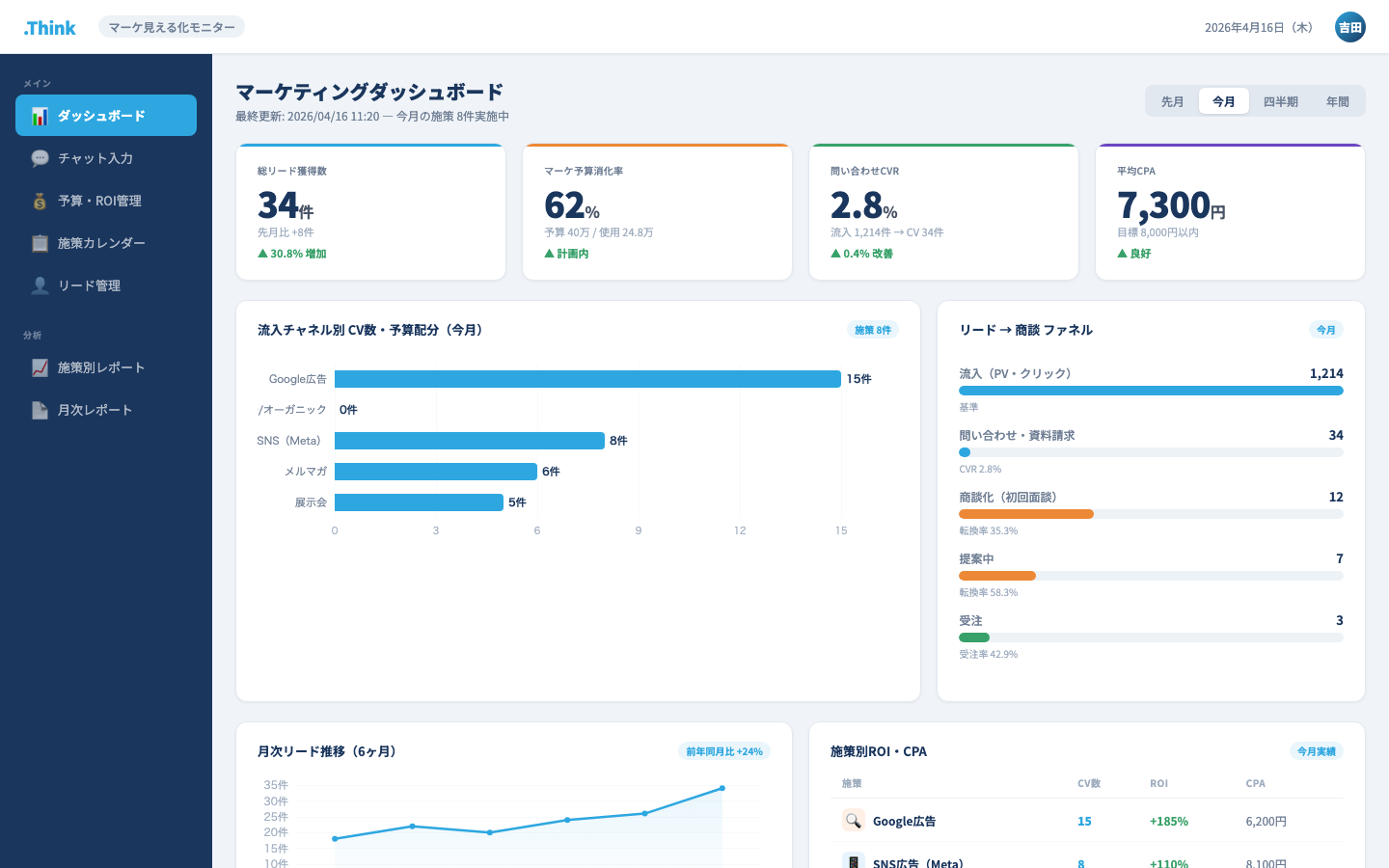Click the chat bubble icon for チャット入力
Viewport: 1389px width, 868px height.
pyautogui.click(x=40, y=158)
